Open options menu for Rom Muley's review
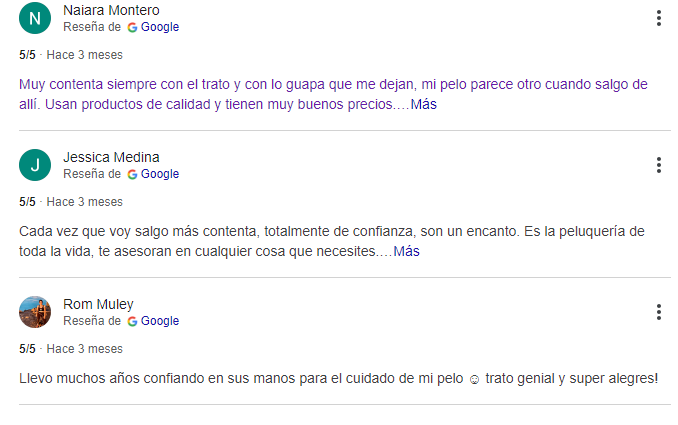Image resolution: width=678 pixels, height=425 pixels. coord(658,312)
